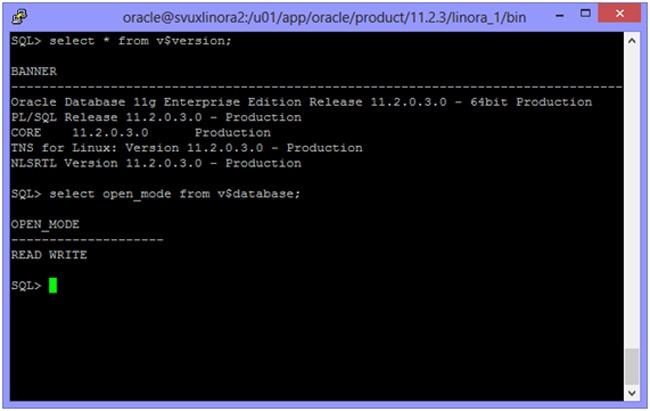650x411 pixels.
Task: Maximize the PuTTY terminal window
Action: tap(586, 15)
